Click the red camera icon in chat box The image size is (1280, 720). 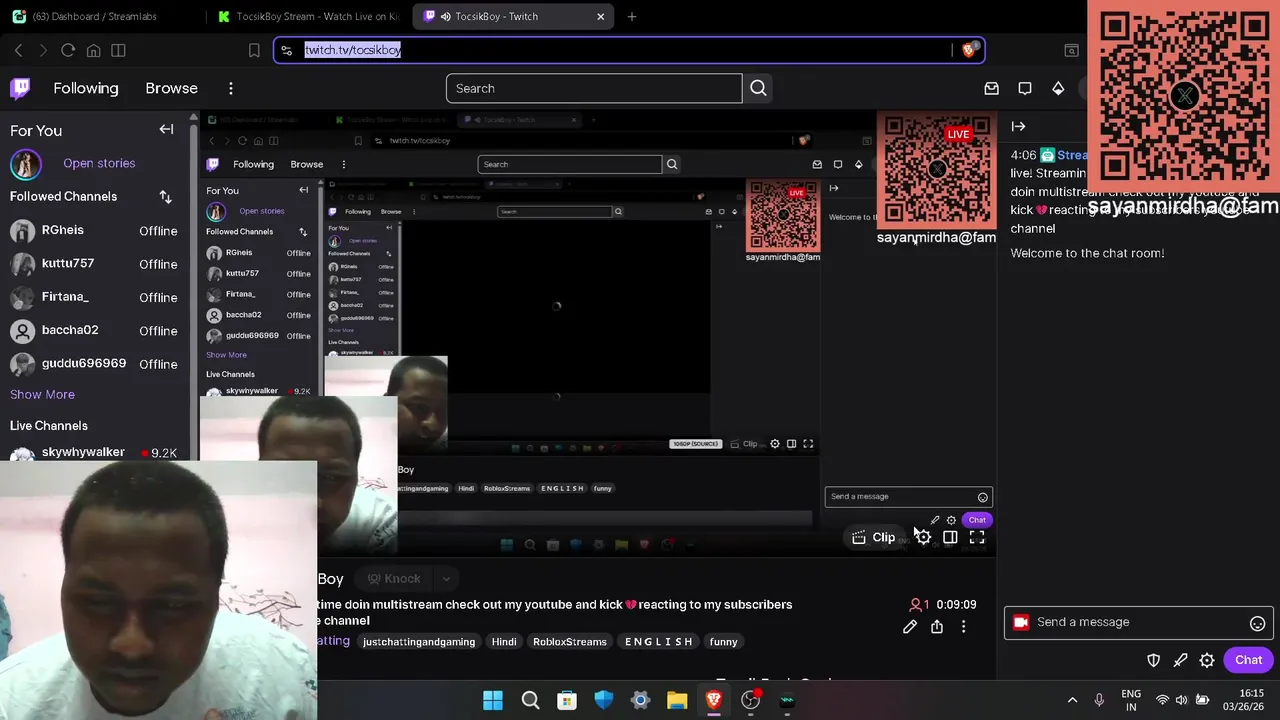click(x=1021, y=622)
